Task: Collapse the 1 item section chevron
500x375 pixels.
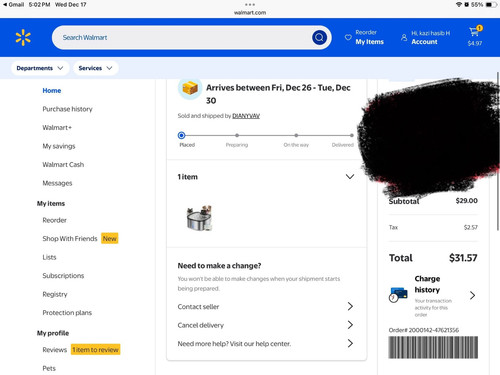Action: [350, 177]
